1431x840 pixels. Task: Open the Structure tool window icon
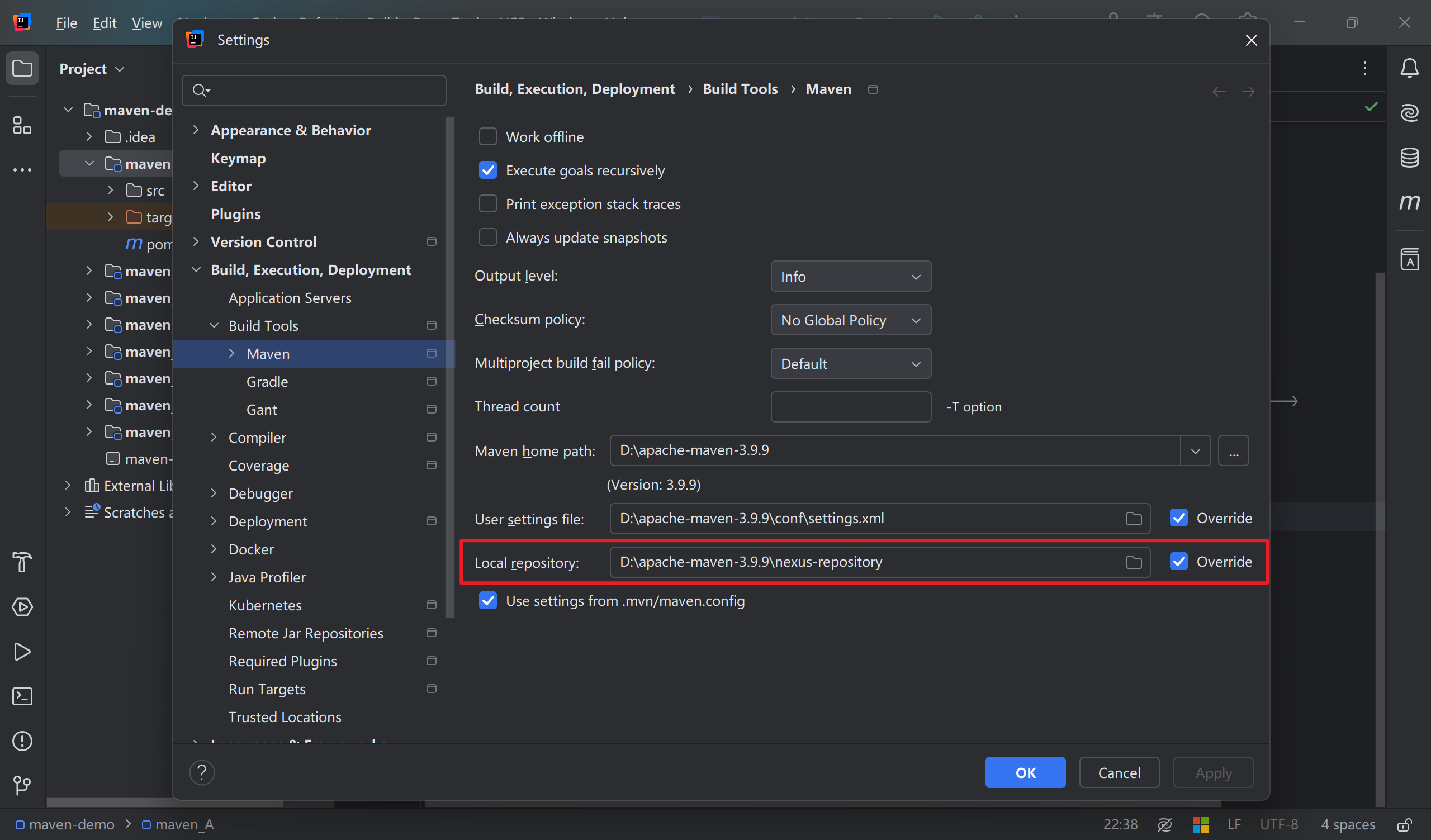(x=22, y=125)
